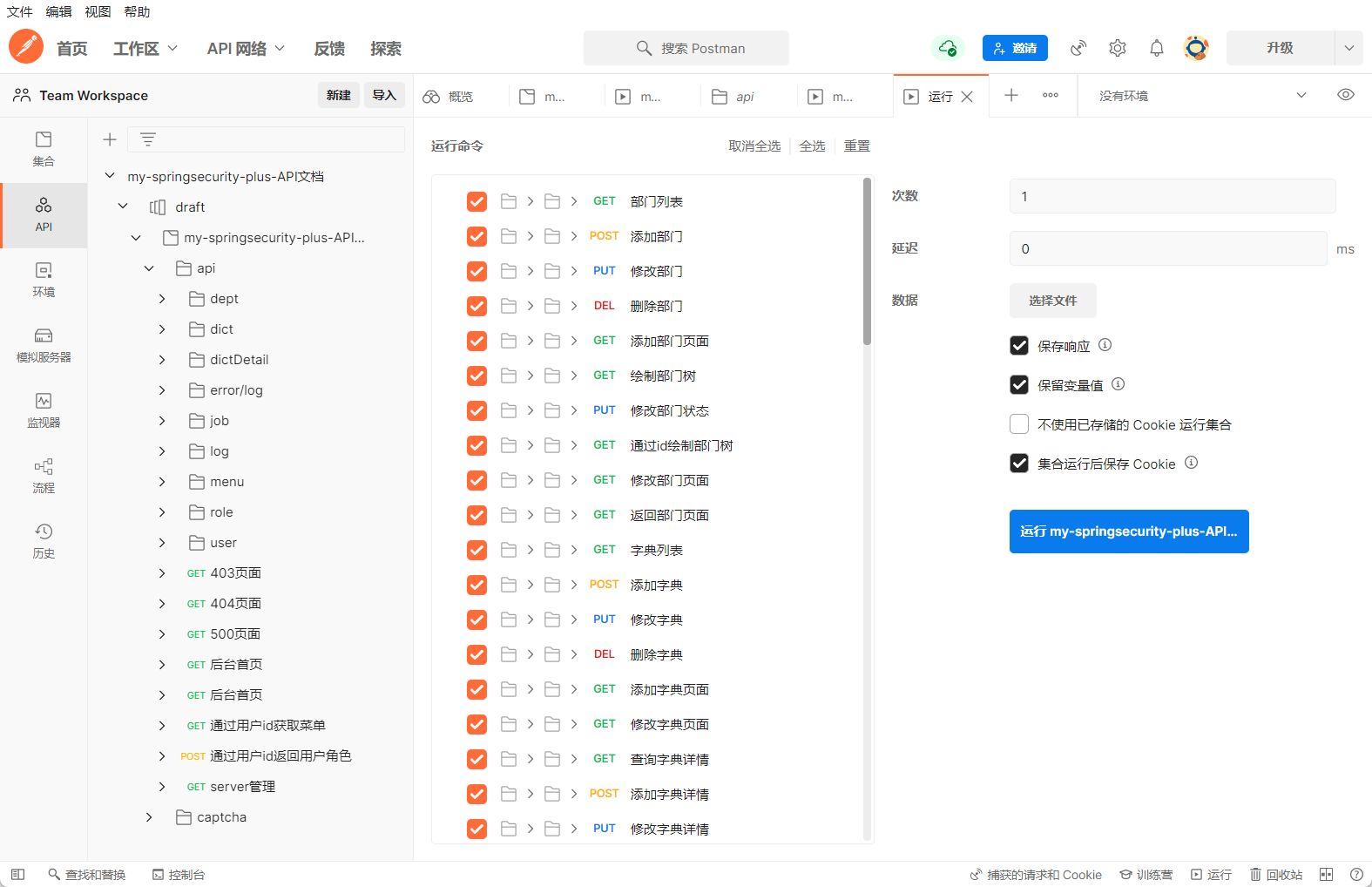1372x887 pixels.
Task: Expand the dict folder
Action: coord(162,329)
